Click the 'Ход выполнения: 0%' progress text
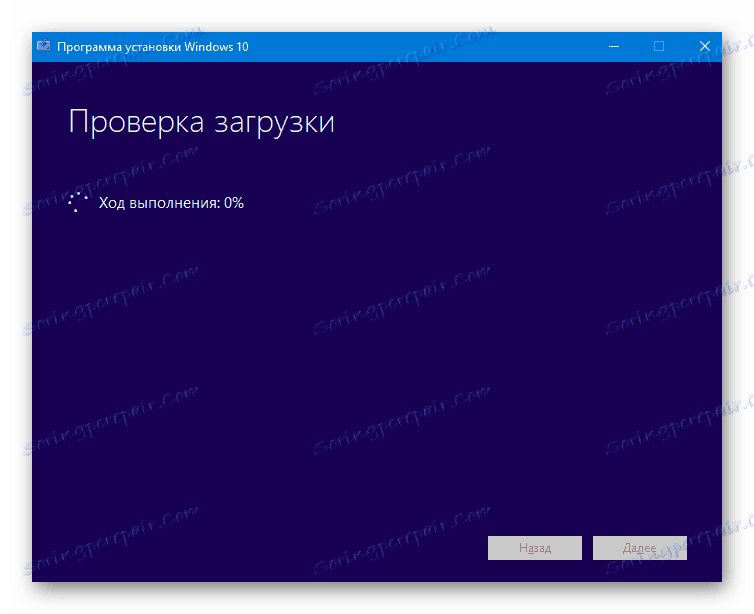This screenshot has height=614, width=754. [x=171, y=203]
